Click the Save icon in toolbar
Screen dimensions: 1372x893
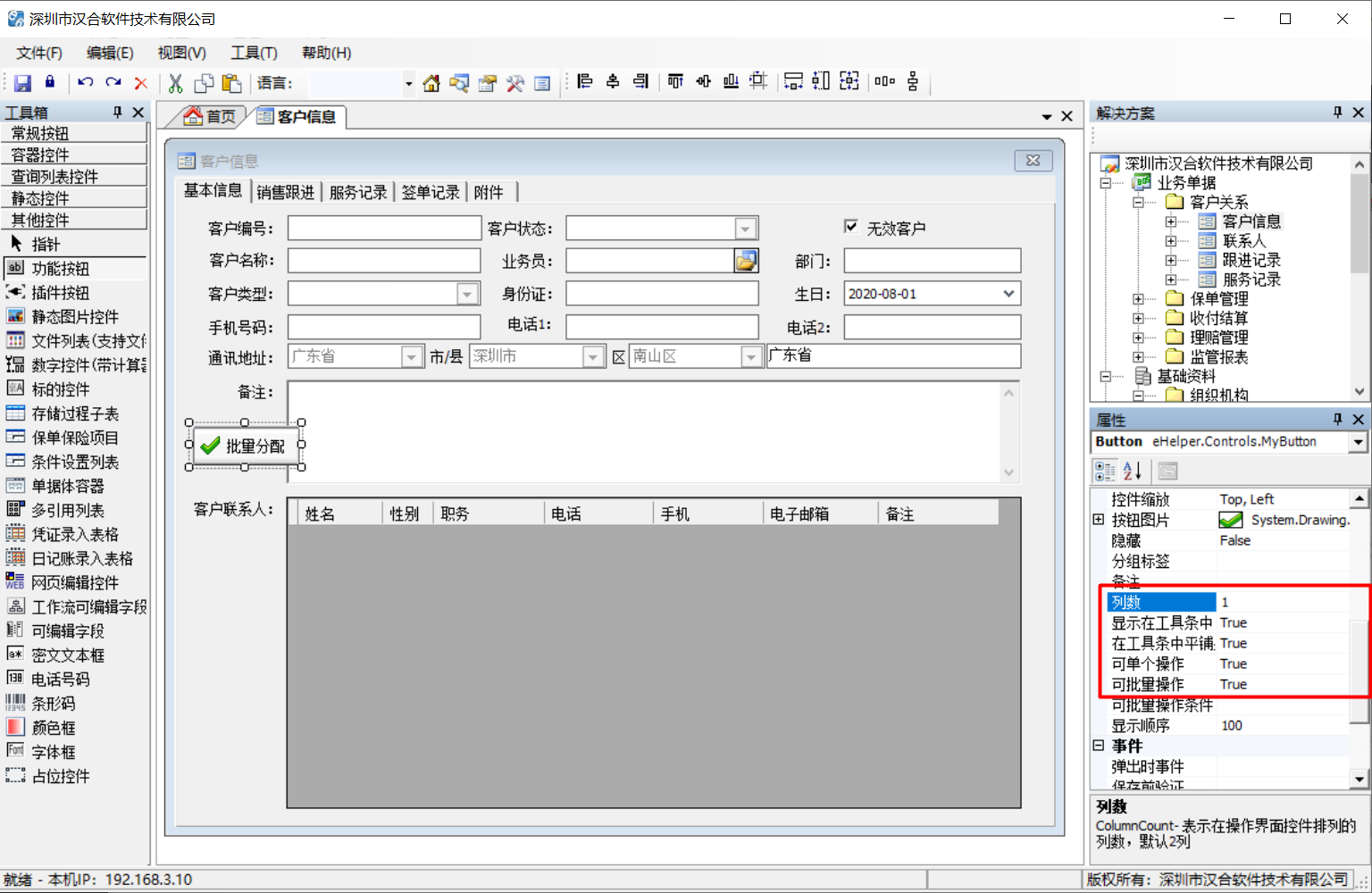pyautogui.click(x=23, y=83)
